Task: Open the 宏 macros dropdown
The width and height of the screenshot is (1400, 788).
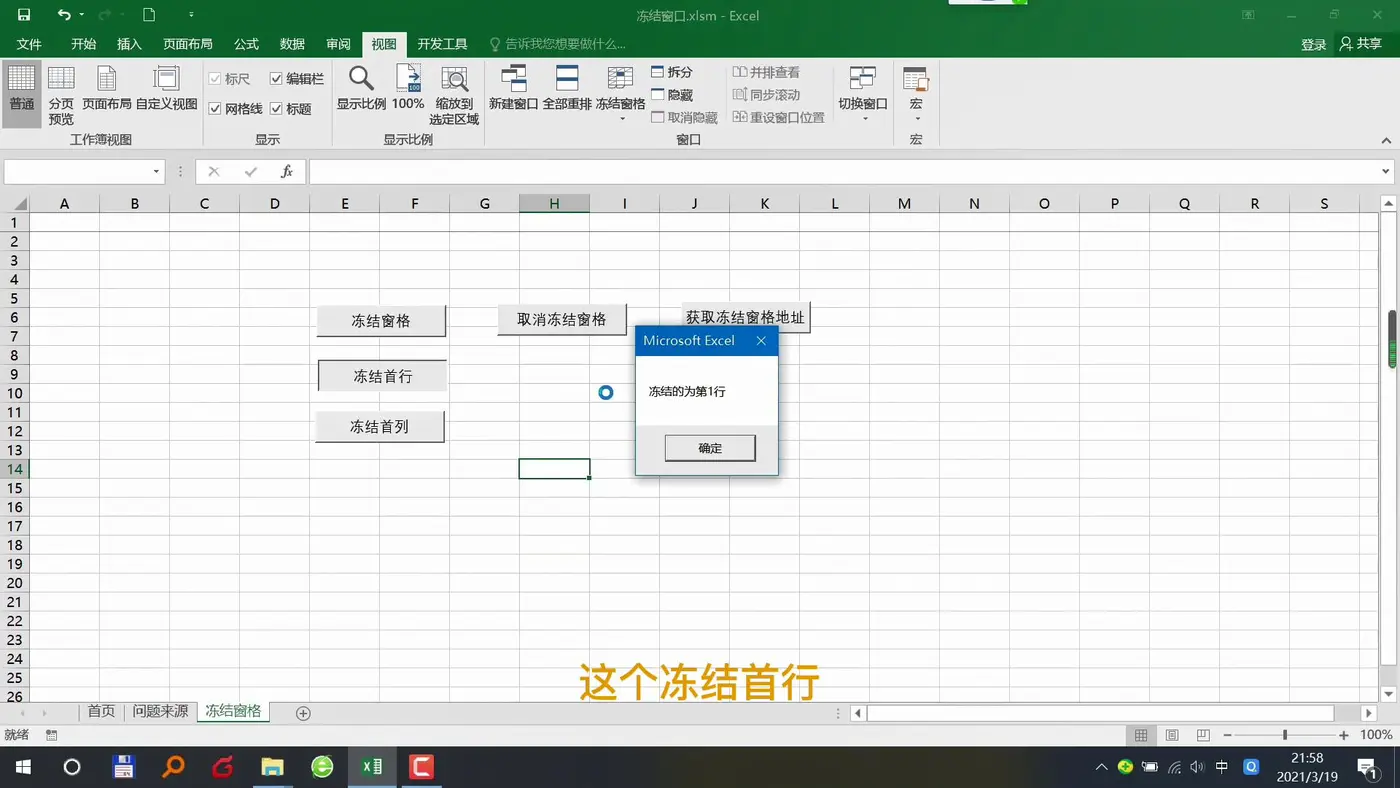Action: [916, 95]
